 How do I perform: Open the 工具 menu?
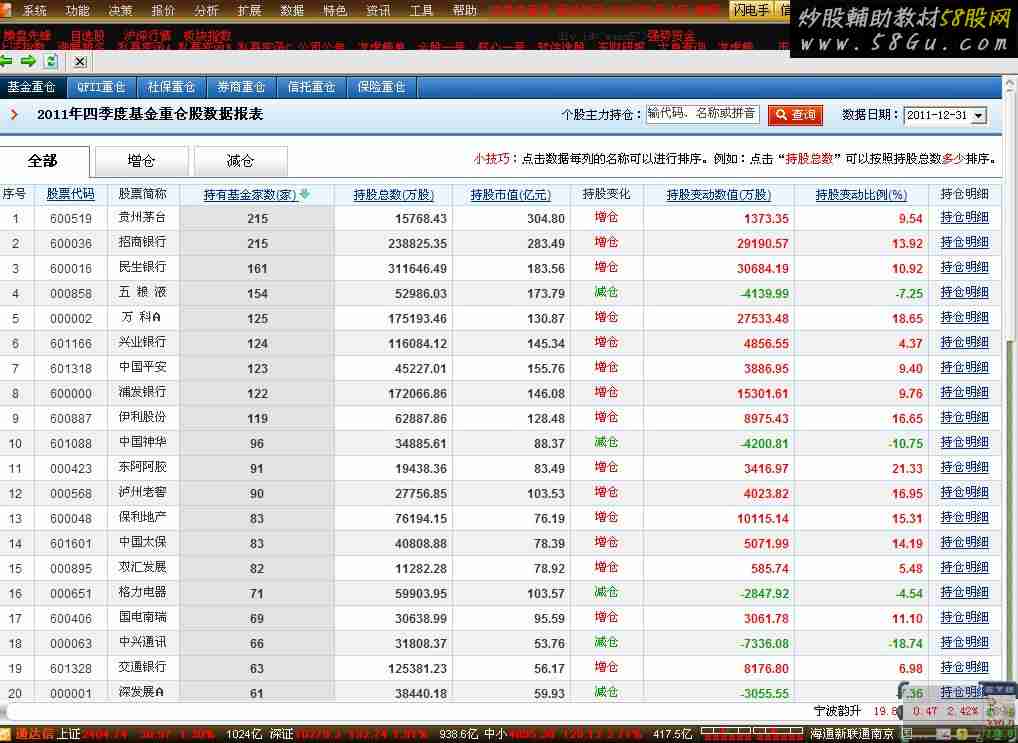(421, 10)
